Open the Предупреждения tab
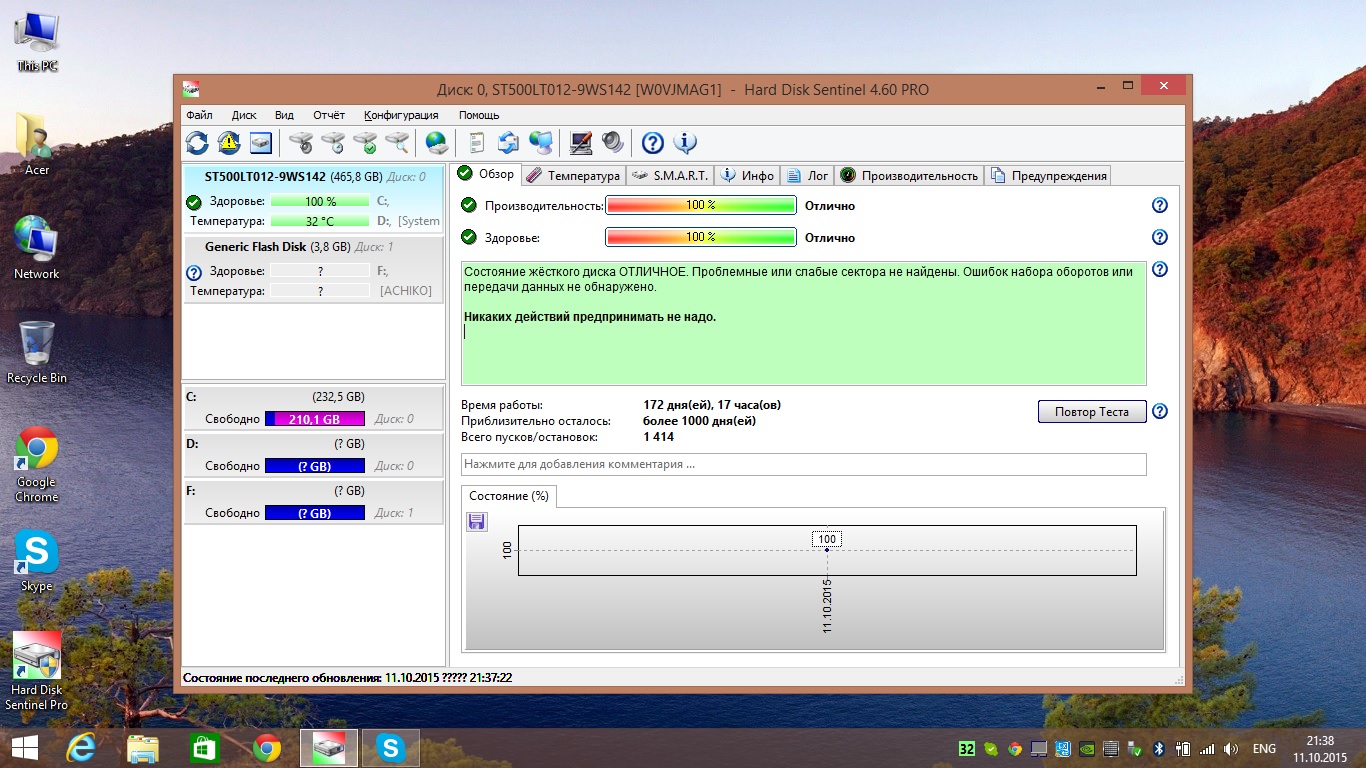The width and height of the screenshot is (1366, 768). (x=1049, y=175)
